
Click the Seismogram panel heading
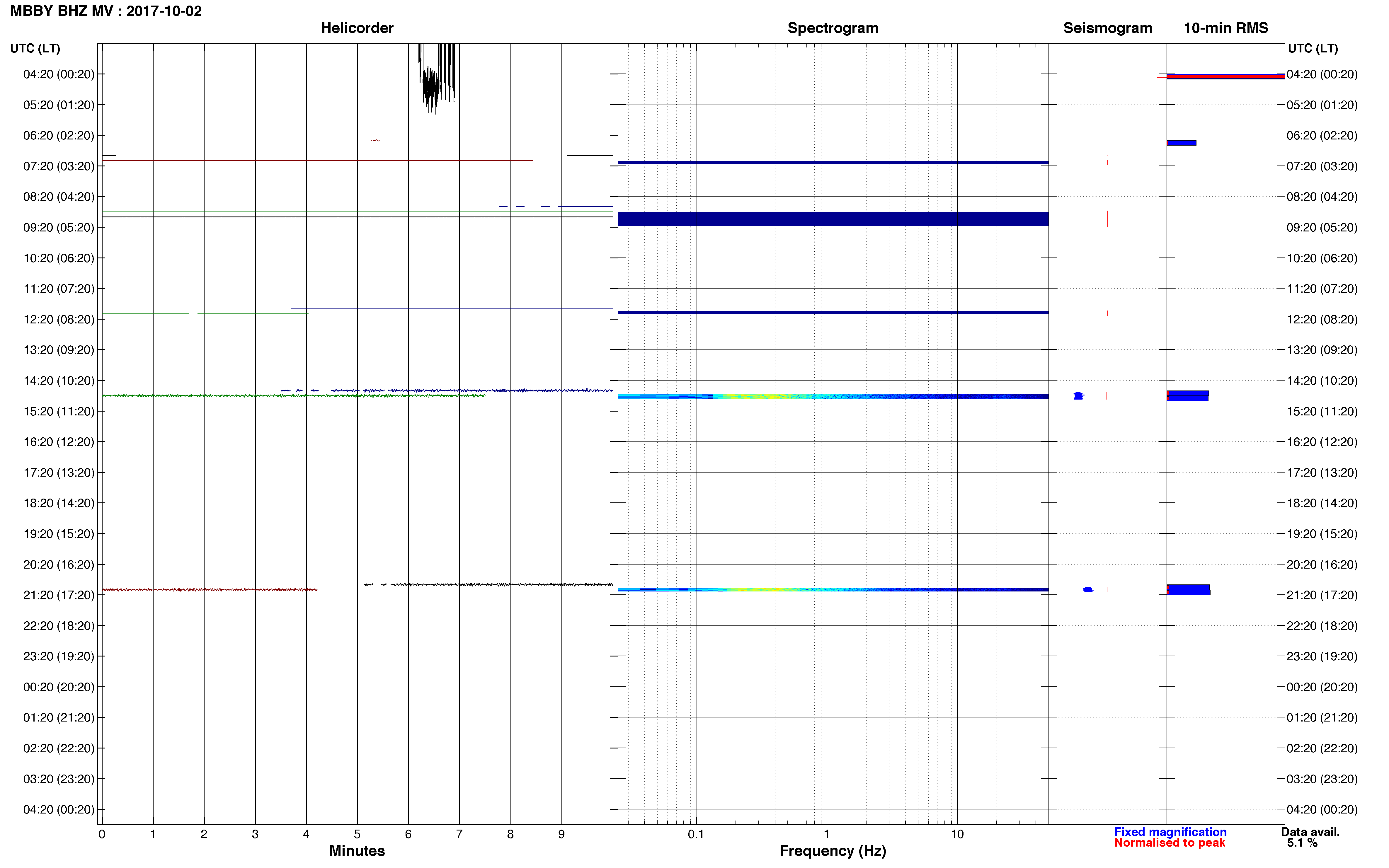tap(1108, 28)
